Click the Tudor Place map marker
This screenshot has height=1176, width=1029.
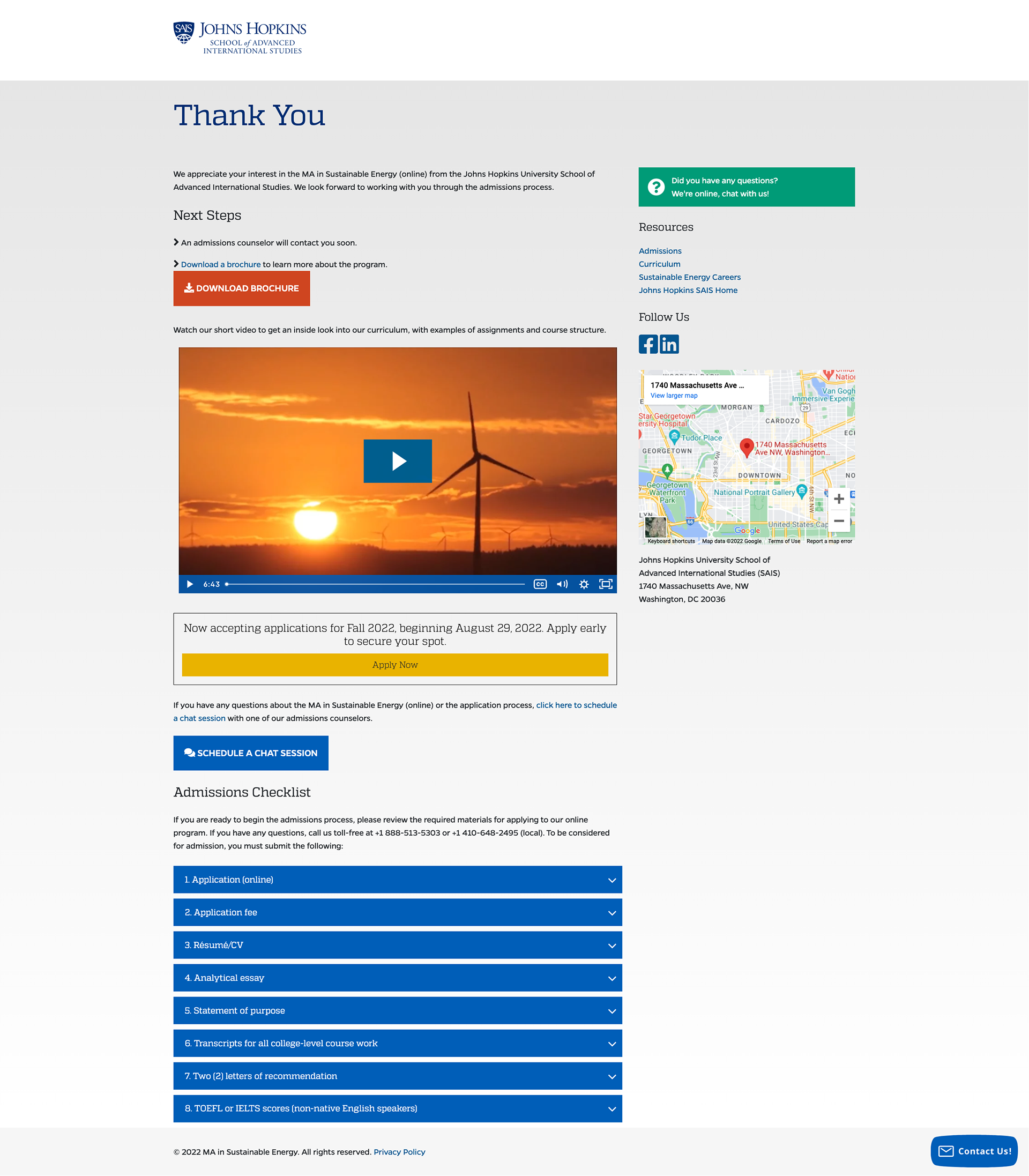point(675,437)
